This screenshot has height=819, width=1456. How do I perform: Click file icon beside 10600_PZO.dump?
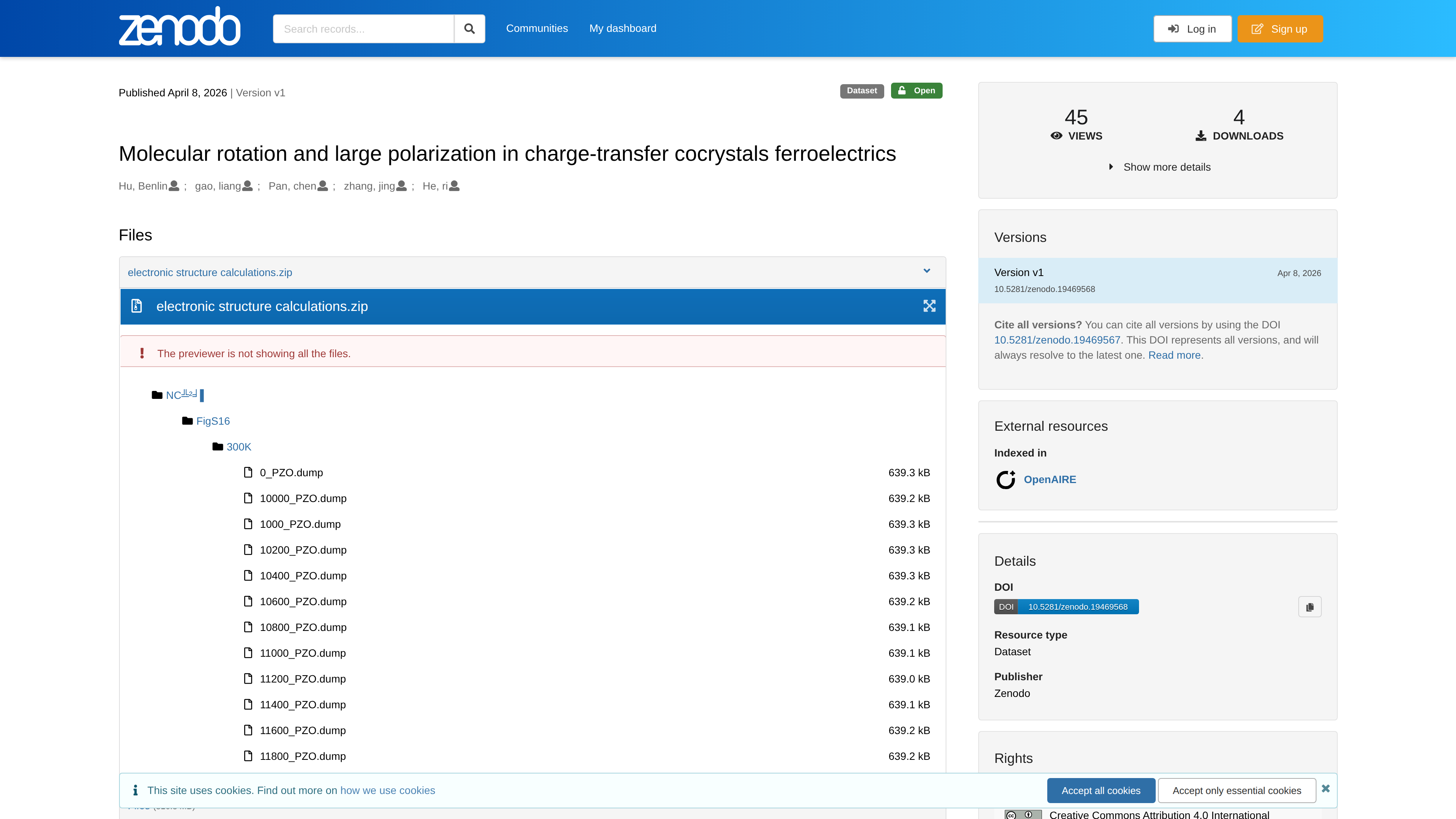coord(248,601)
